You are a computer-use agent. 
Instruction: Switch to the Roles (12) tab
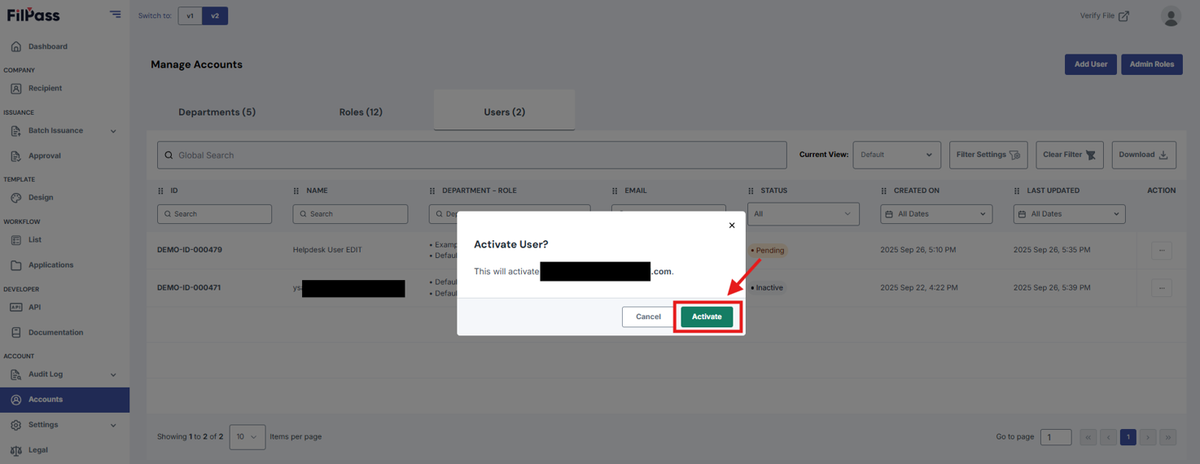(360, 111)
